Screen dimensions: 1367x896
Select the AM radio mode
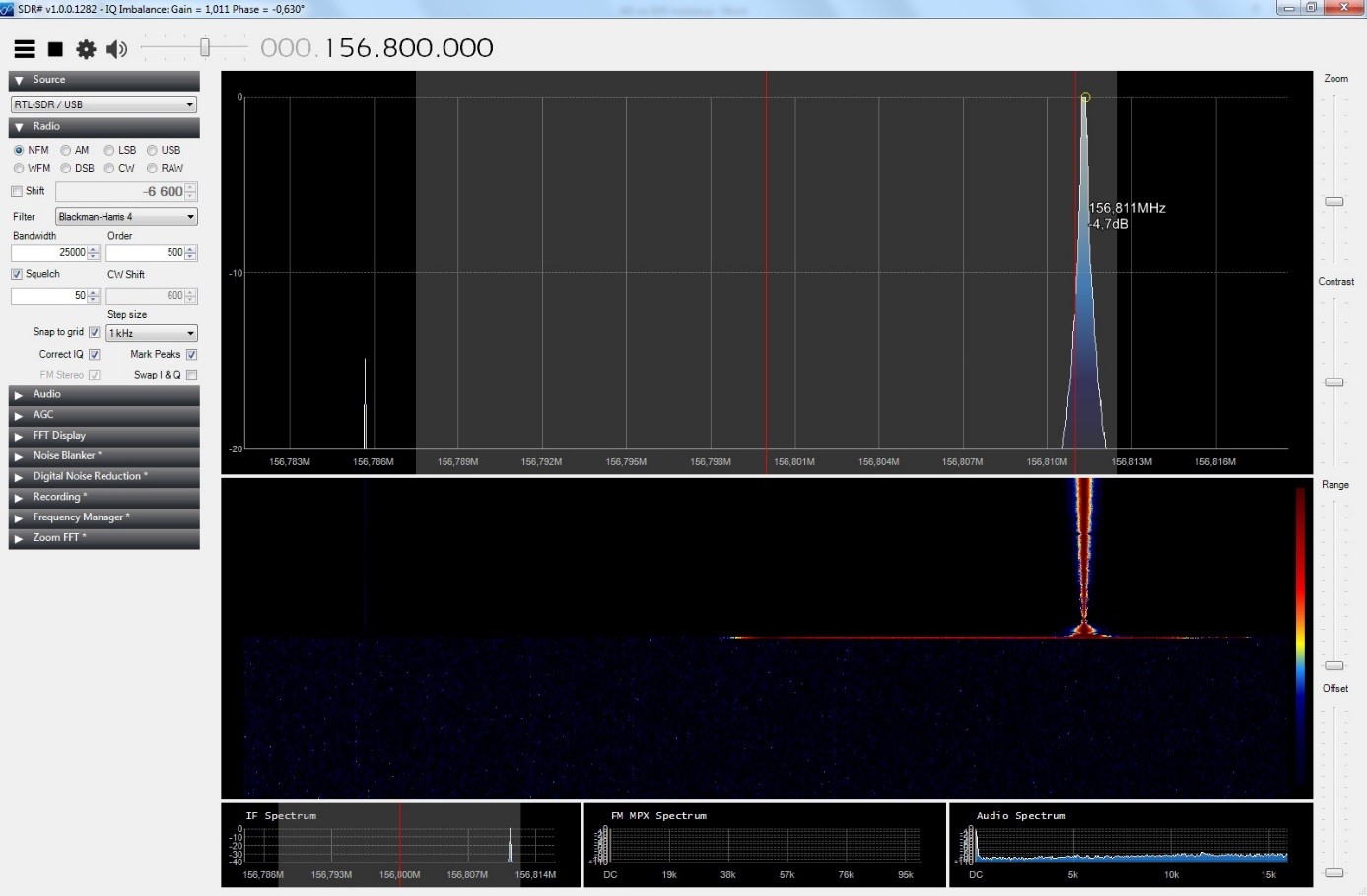point(66,151)
